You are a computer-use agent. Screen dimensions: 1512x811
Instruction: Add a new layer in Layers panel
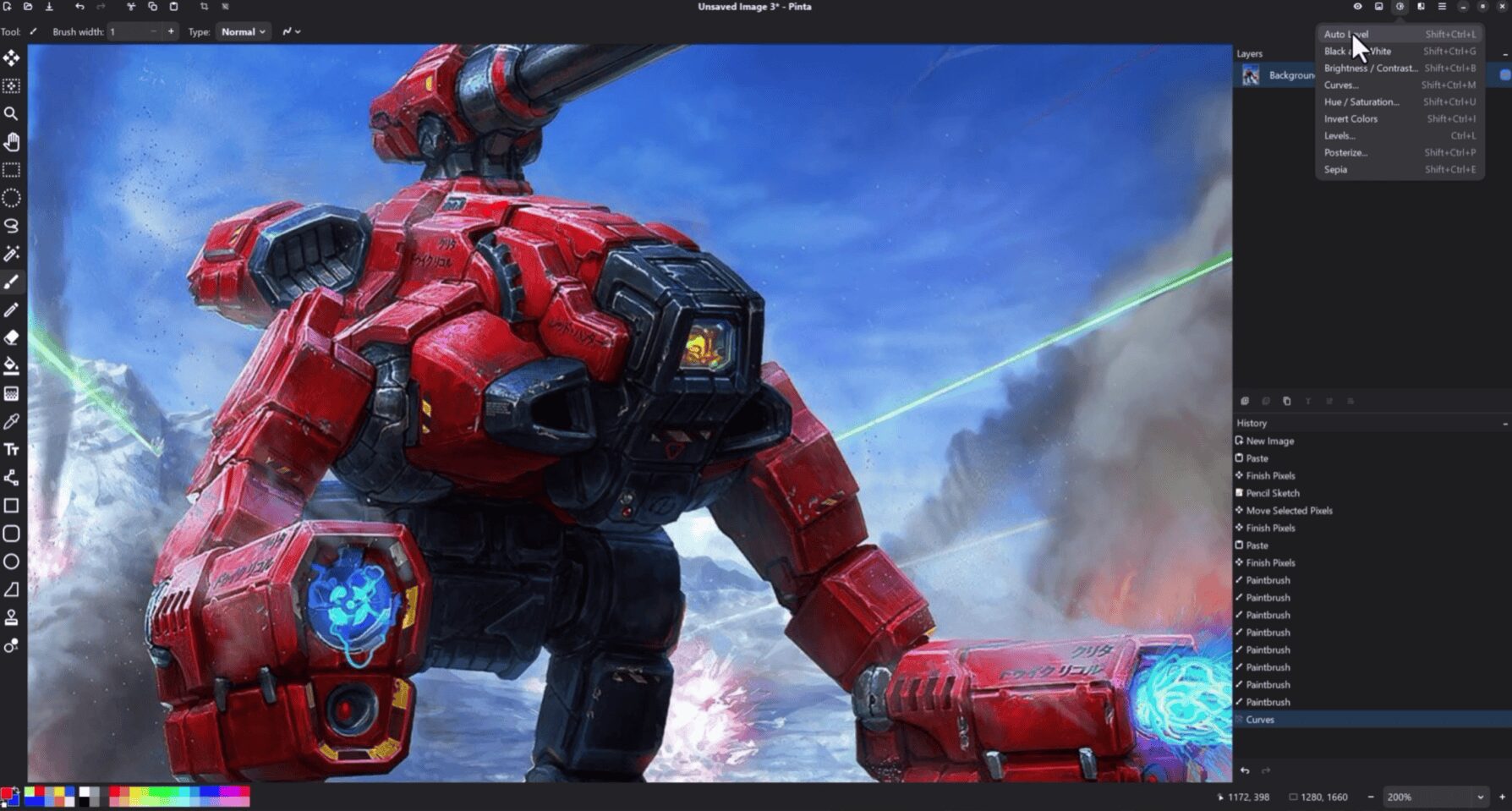1245,401
